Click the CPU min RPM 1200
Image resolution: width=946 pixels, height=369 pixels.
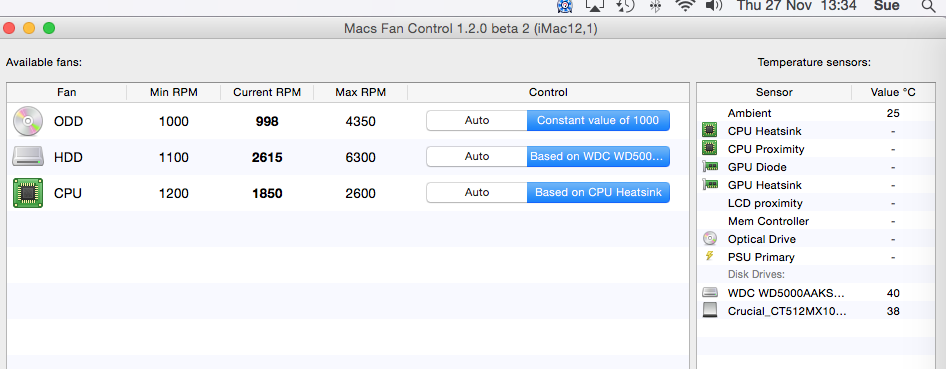174,194
